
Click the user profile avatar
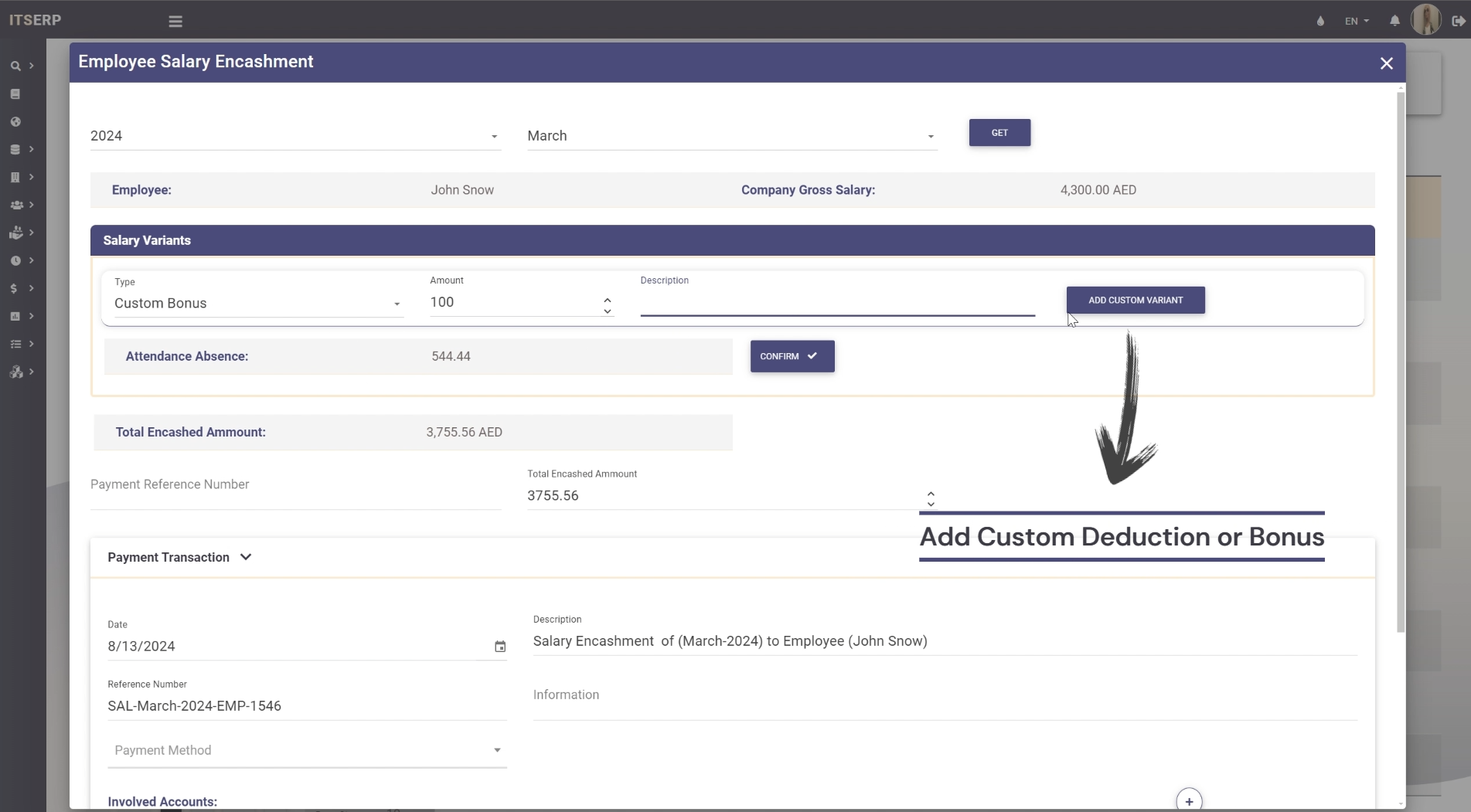[1425, 20]
